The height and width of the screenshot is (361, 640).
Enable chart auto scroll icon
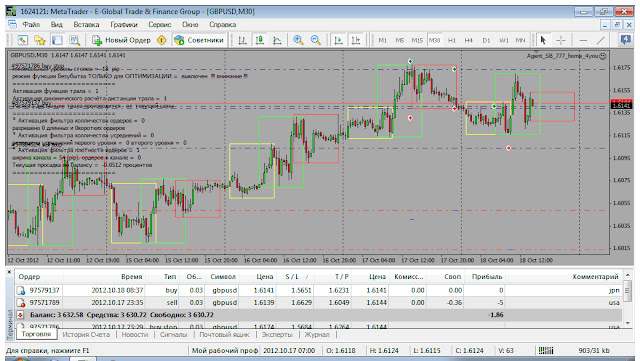(338, 40)
